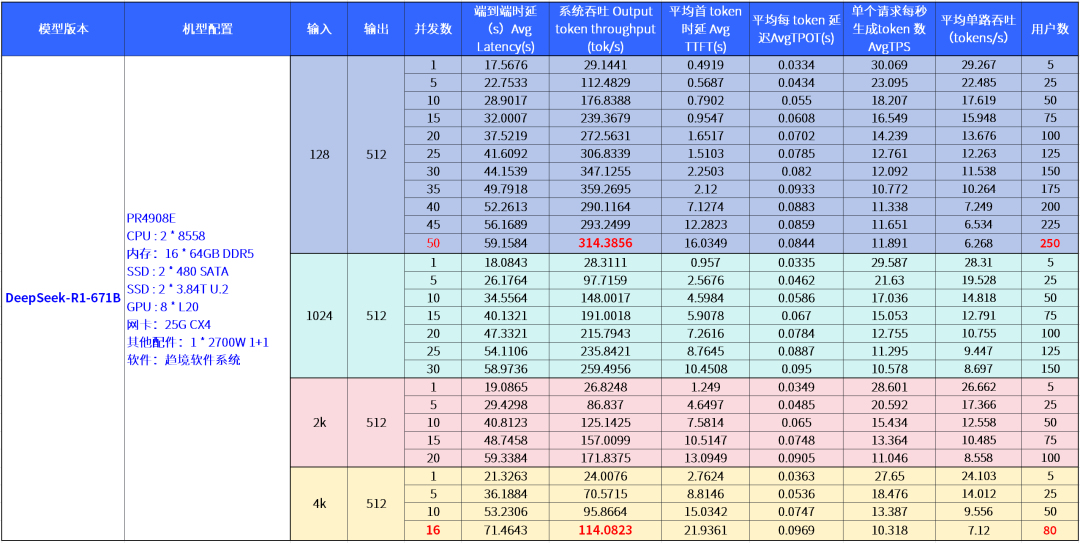
Task: Select the 平均单路吞吐 (tokens/s) header
Action: point(980,29)
